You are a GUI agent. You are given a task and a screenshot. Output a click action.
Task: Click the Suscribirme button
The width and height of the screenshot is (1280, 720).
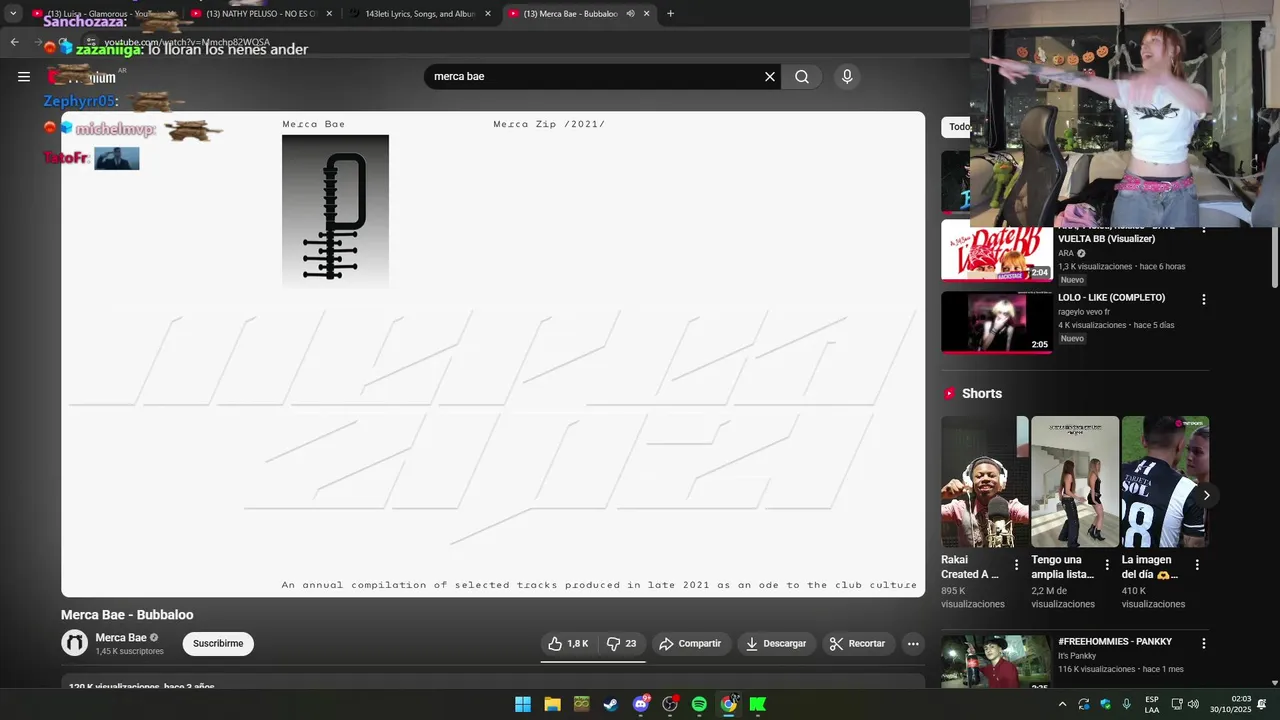click(218, 644)
